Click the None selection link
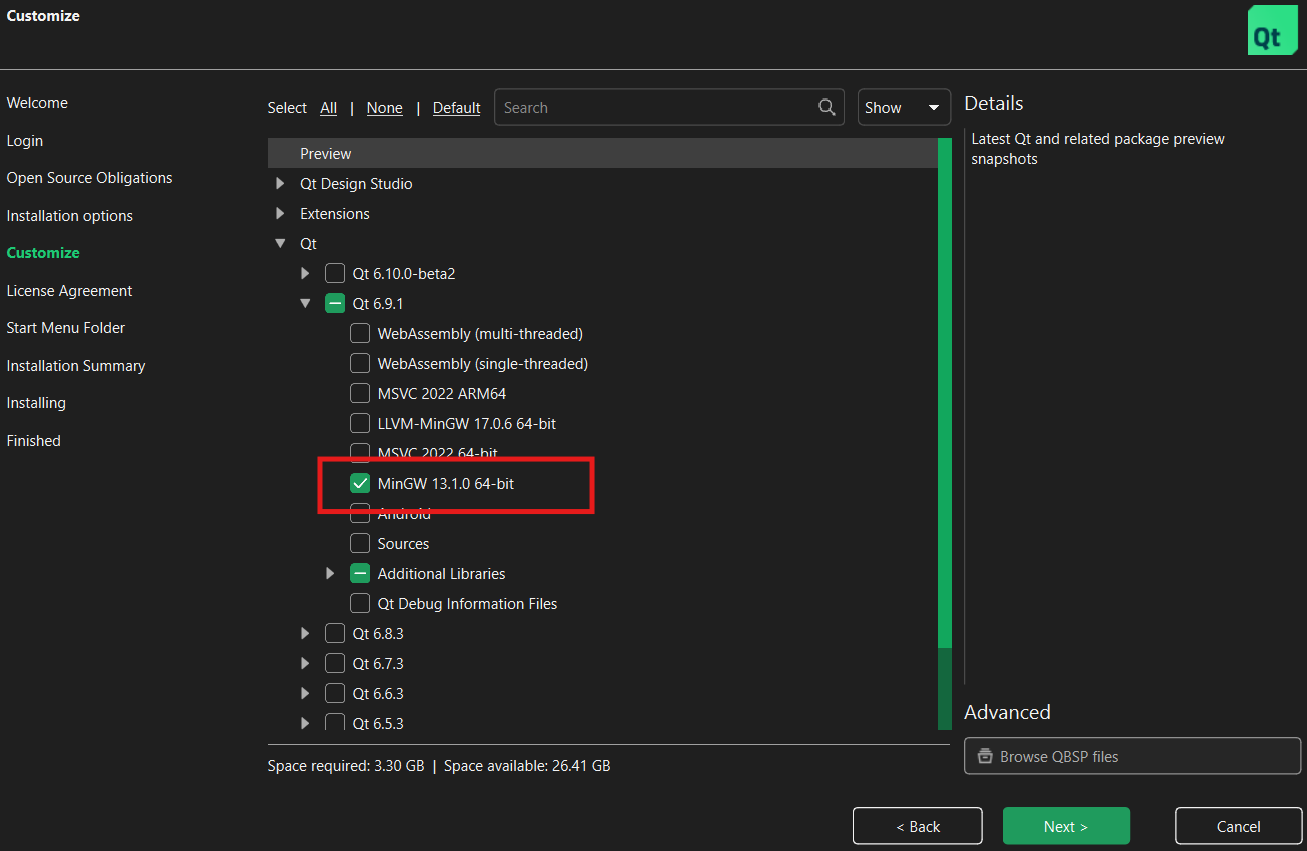The height and width of the screenshot is (851, 1307). coord(385,108)
